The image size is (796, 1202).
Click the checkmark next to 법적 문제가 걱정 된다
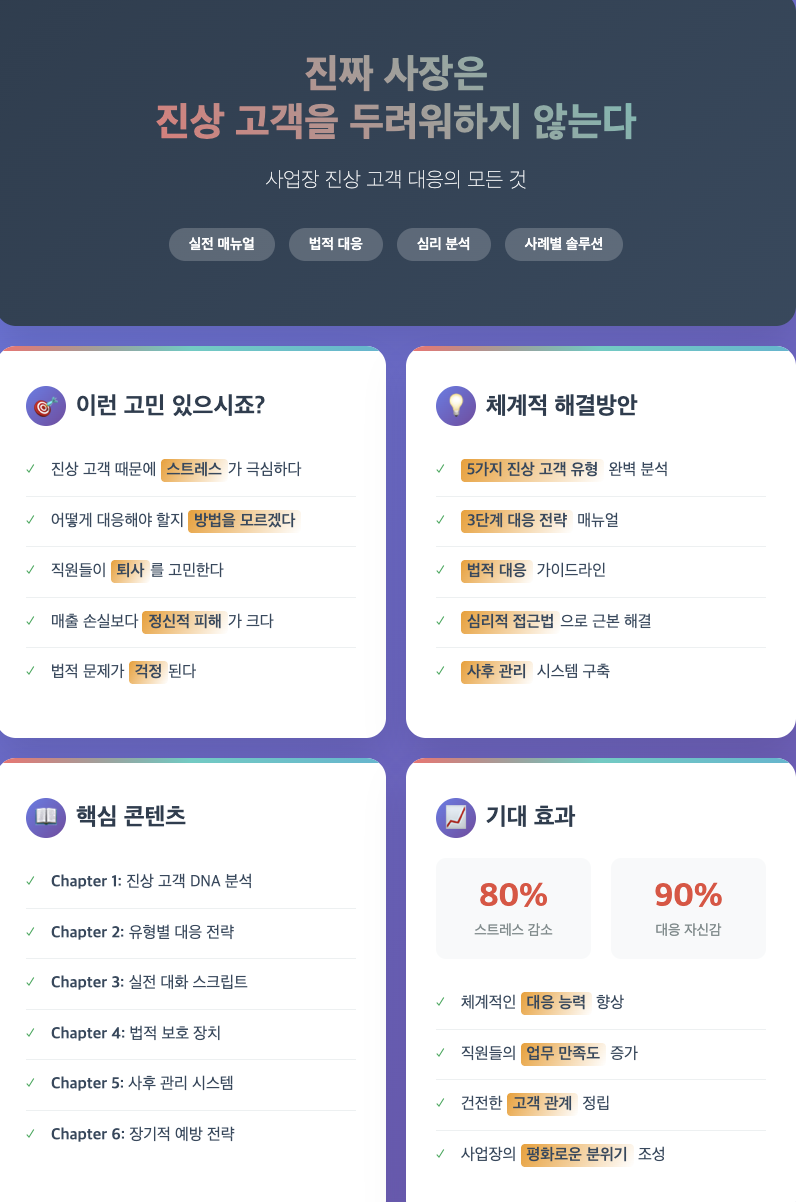coord(31,671)
